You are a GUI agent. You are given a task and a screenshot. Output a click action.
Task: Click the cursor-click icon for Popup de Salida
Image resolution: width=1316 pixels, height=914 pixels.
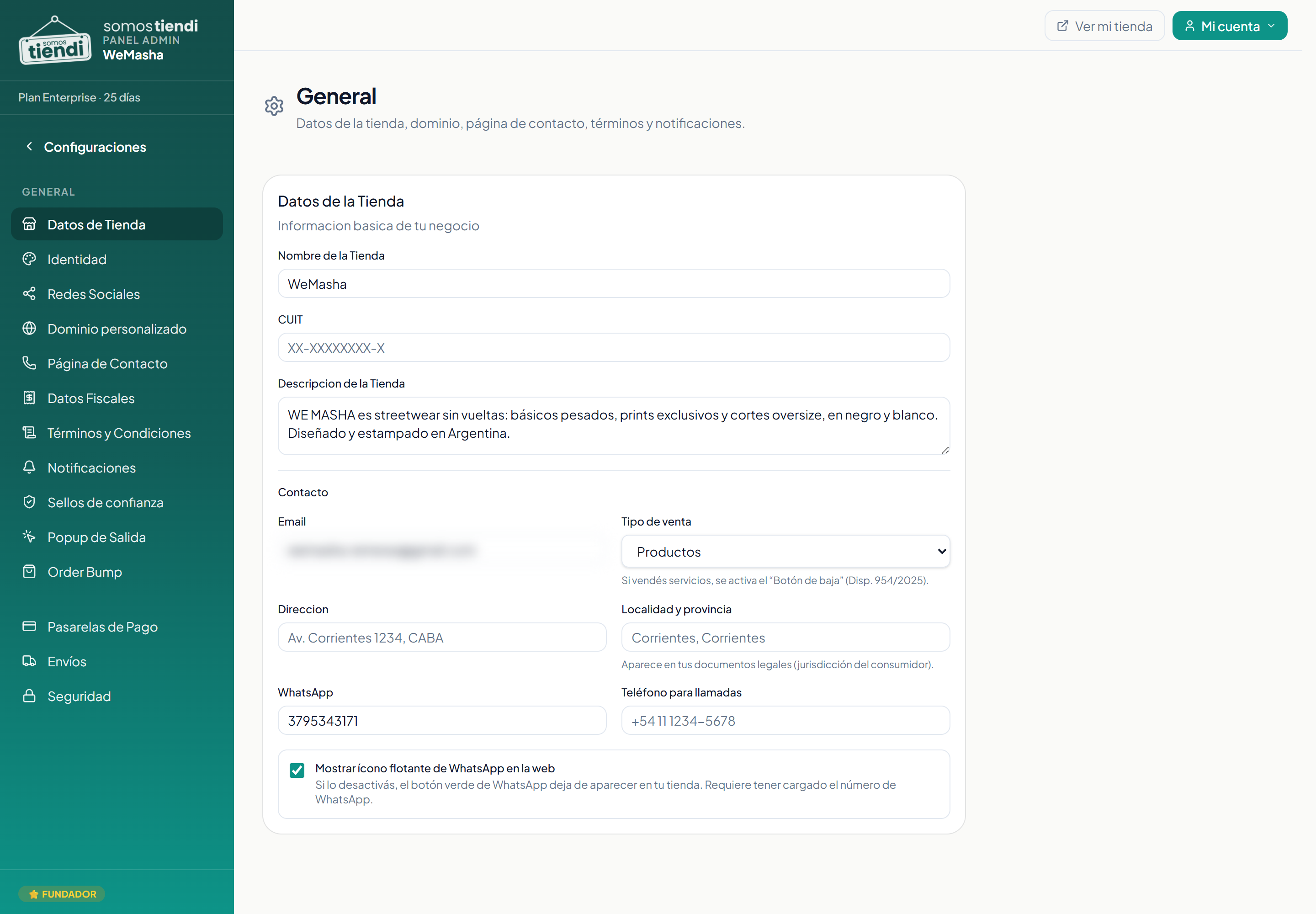click(29, 537)
